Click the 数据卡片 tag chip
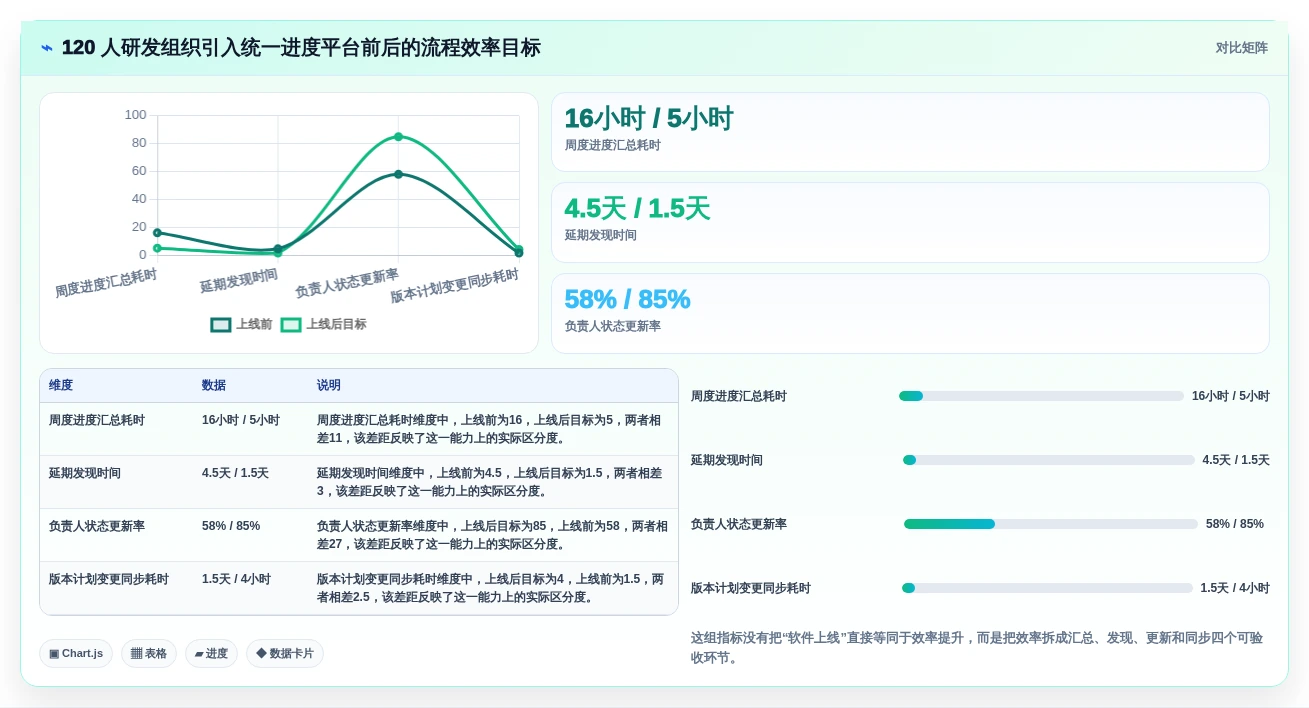The width and height of the screenshot is (1309, 708). coord(285,653)
